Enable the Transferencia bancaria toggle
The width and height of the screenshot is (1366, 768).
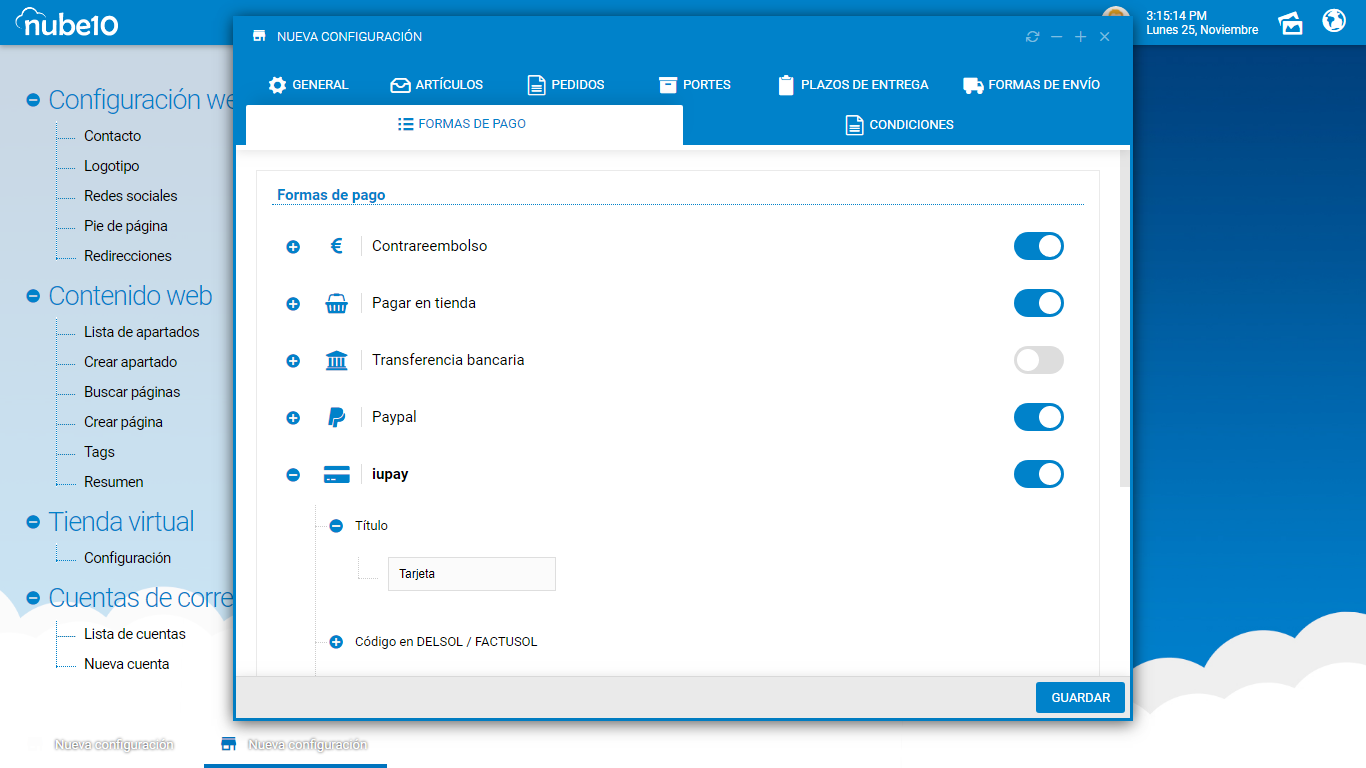1038,360
